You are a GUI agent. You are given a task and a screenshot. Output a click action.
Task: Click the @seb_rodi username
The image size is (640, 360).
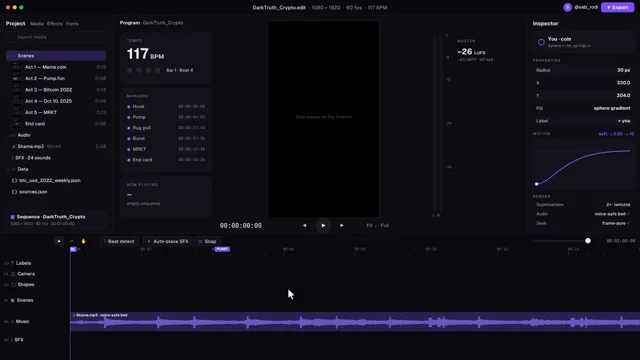586,7
